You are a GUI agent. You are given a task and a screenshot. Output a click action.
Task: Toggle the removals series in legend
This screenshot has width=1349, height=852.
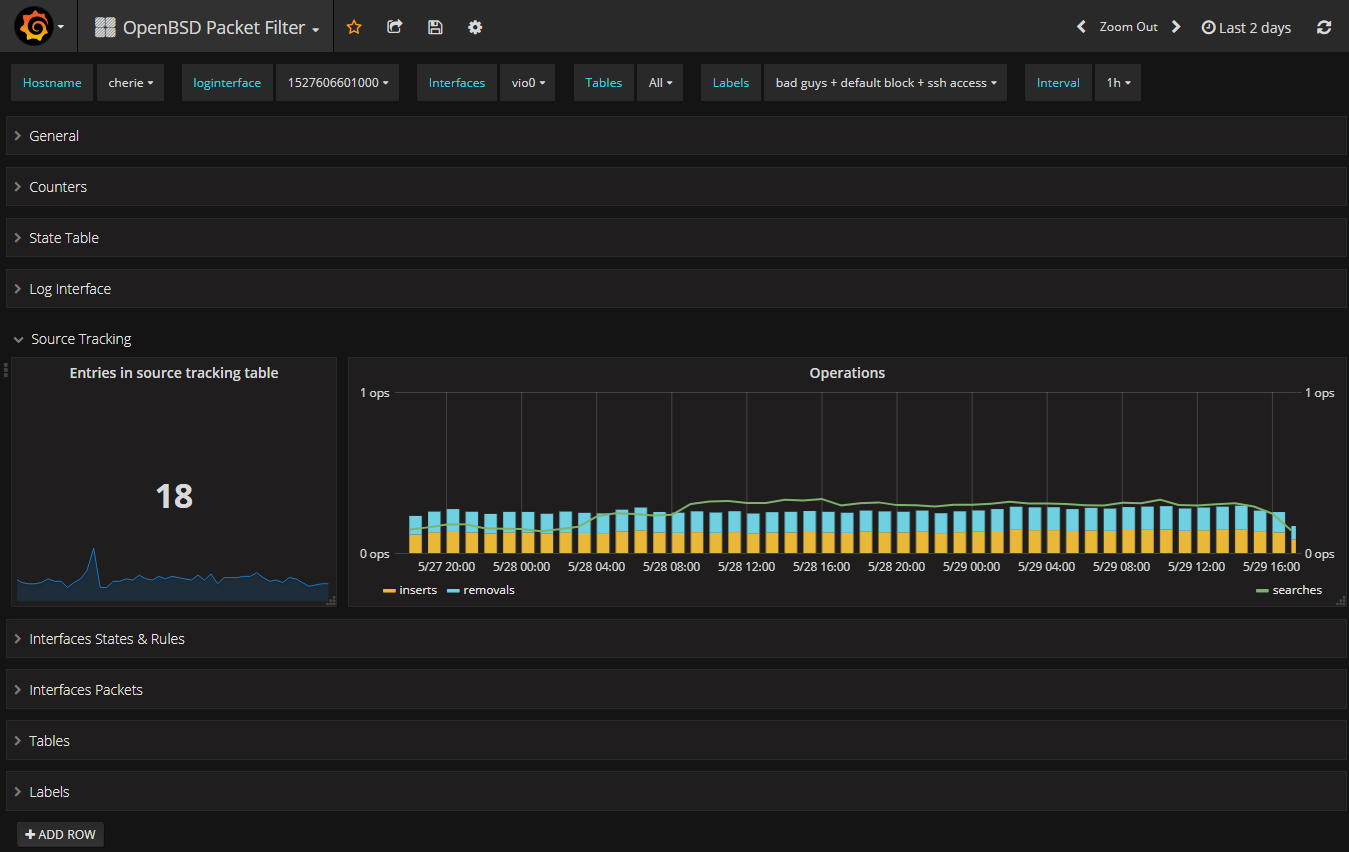pyautogui.click(x=488, y=590)
